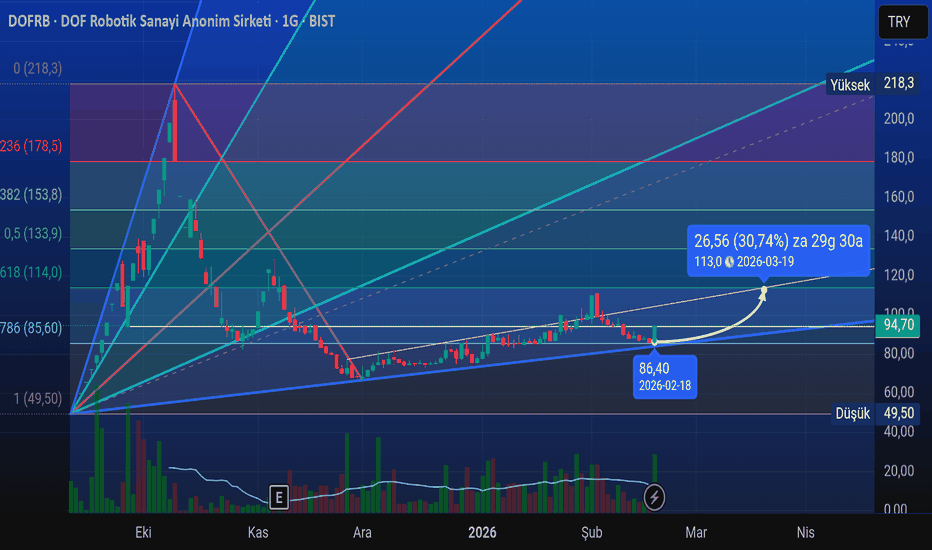Click the 80,00 price axis value

click(899, 353)
